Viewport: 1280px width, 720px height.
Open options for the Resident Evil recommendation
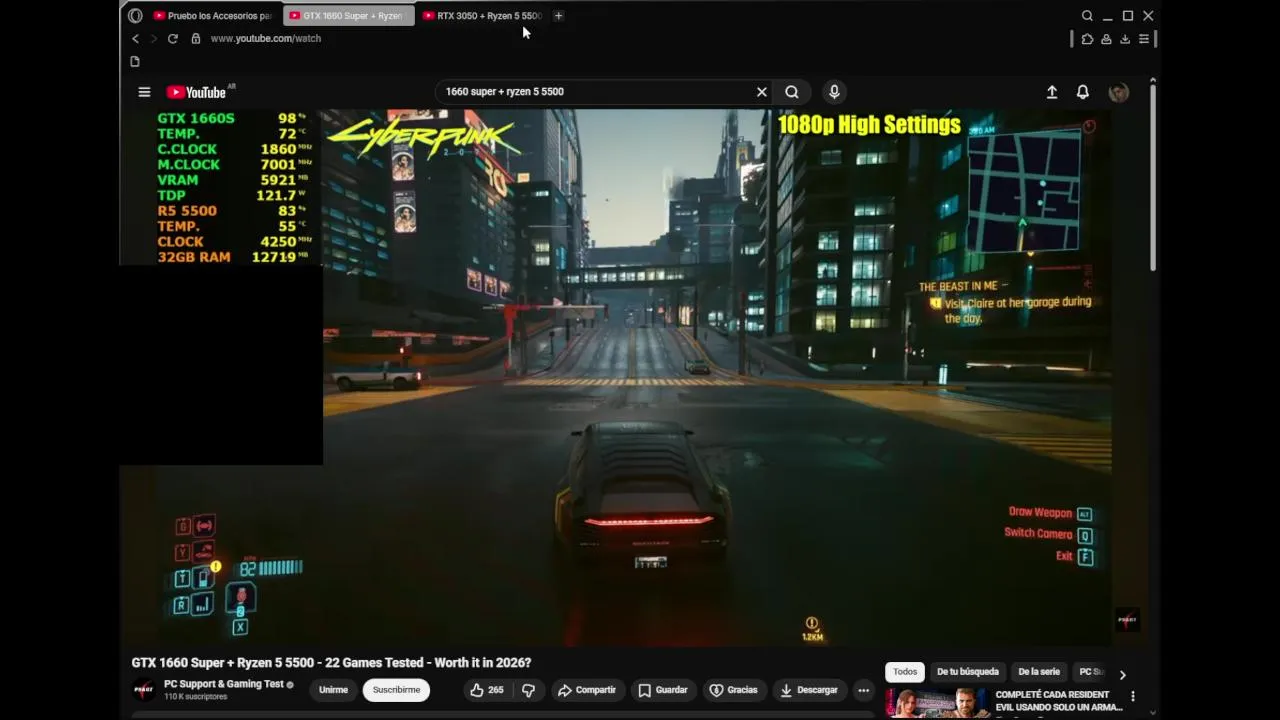1133,696
